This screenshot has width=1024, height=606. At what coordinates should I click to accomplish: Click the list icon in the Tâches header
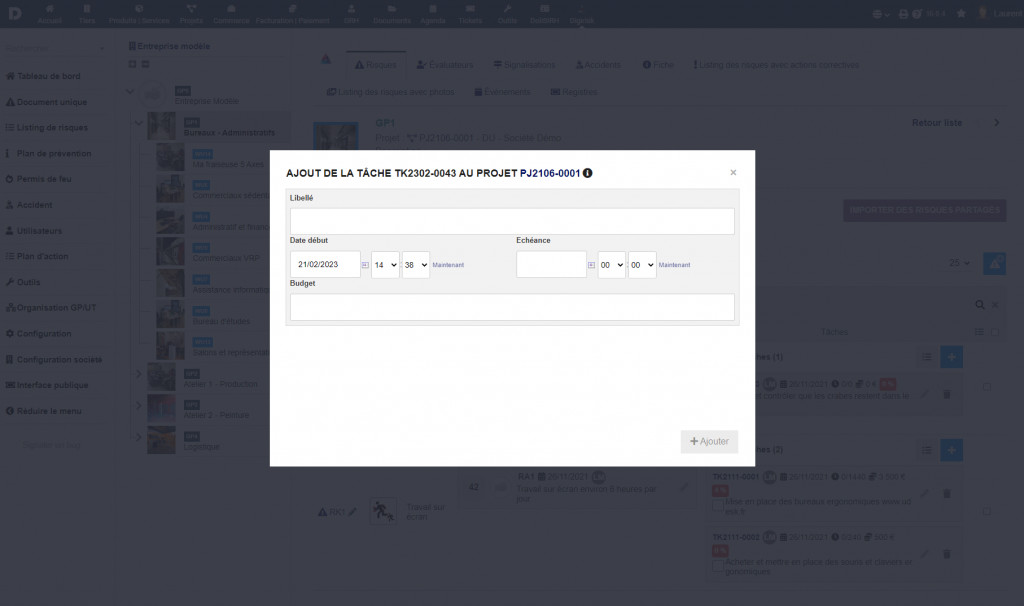tap(979, 332)
